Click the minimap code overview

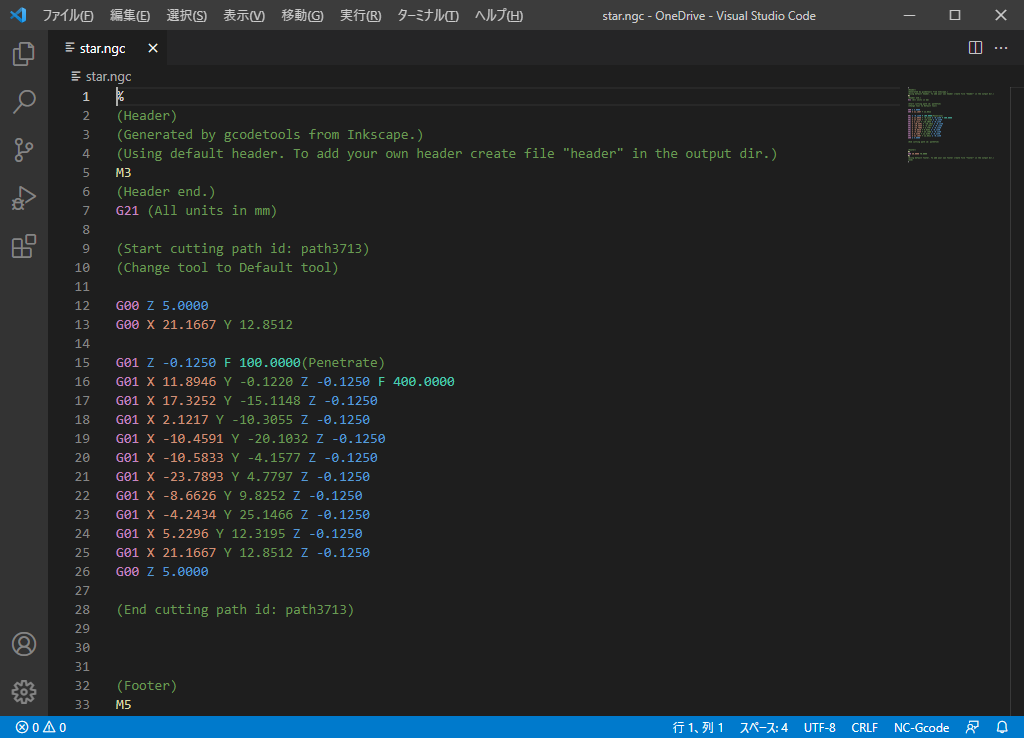951,123
